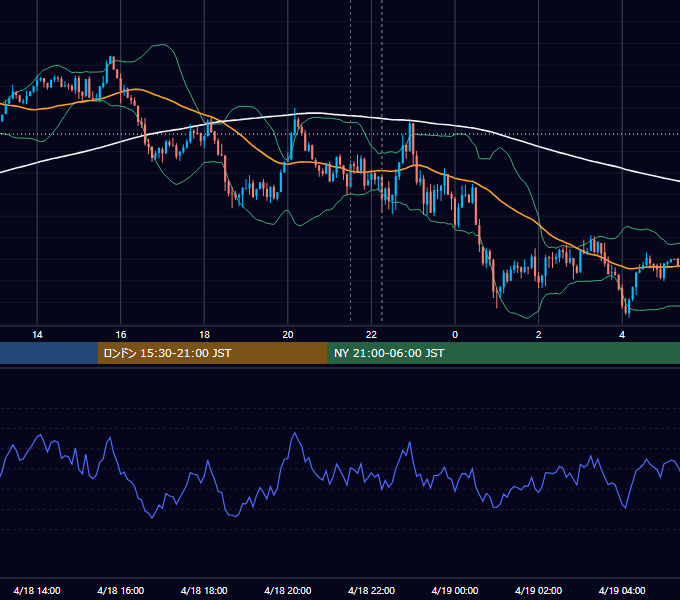
Task: Click the 4/19 00:00 indicator axis label
Action: pyautogui.click(x=455, y=590)
